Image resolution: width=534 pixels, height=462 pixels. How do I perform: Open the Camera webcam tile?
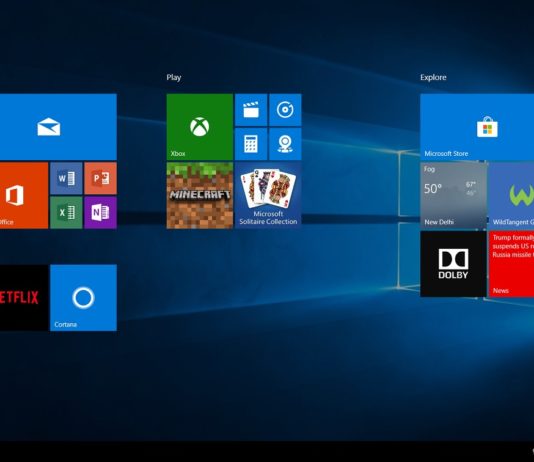[285, 144]
